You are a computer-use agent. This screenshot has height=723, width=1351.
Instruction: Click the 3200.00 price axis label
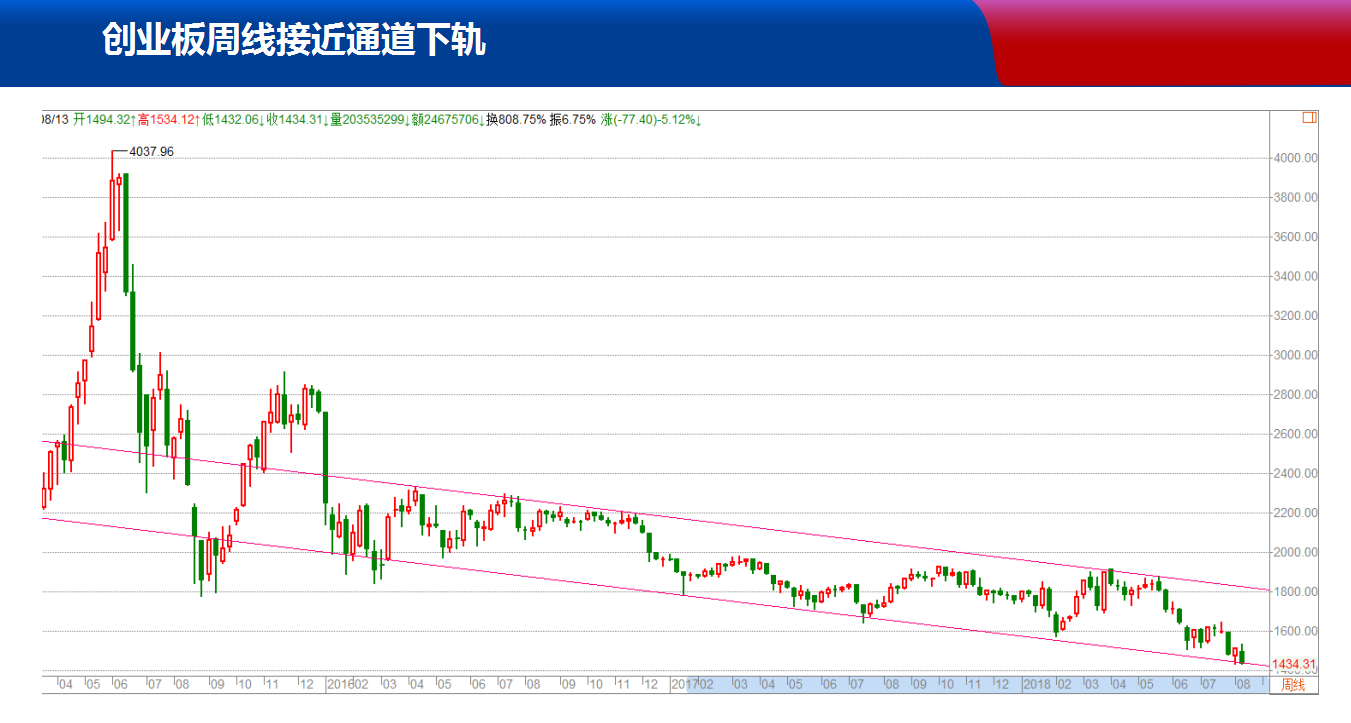click(1295, 316)
